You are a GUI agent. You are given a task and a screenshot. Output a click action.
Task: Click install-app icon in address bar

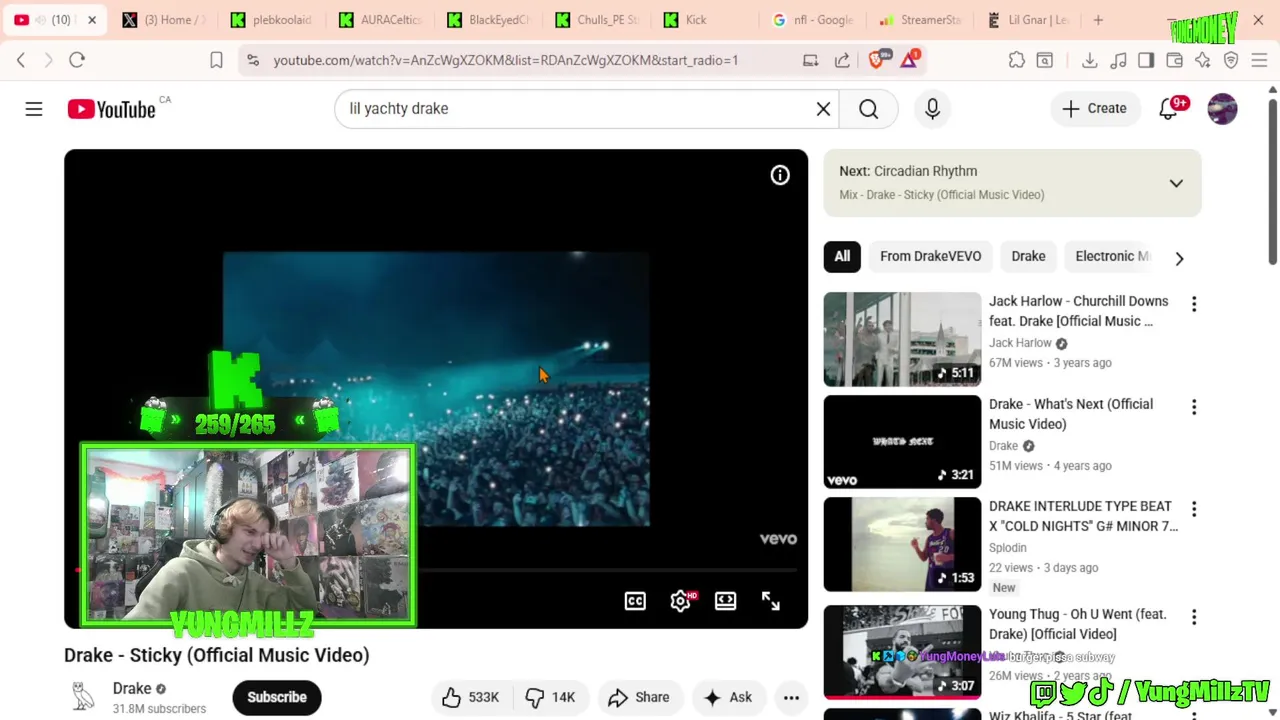810,60
